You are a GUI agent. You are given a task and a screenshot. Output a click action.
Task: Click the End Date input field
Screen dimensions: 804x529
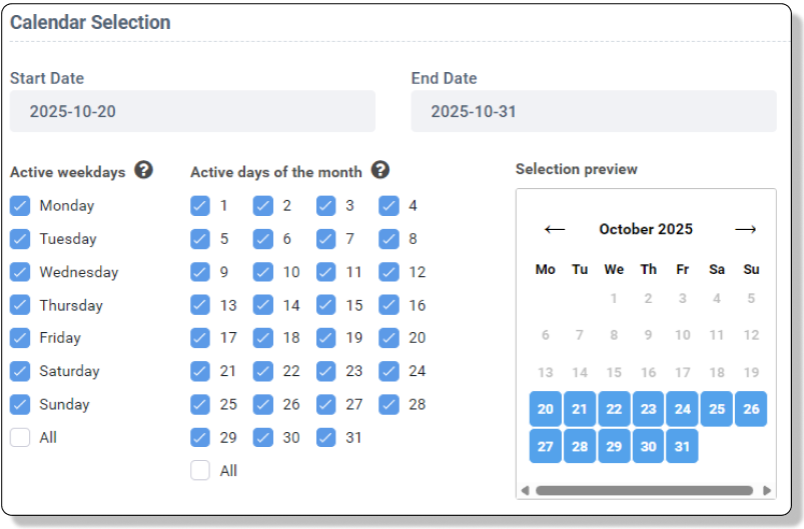click(x=593, y=111)
